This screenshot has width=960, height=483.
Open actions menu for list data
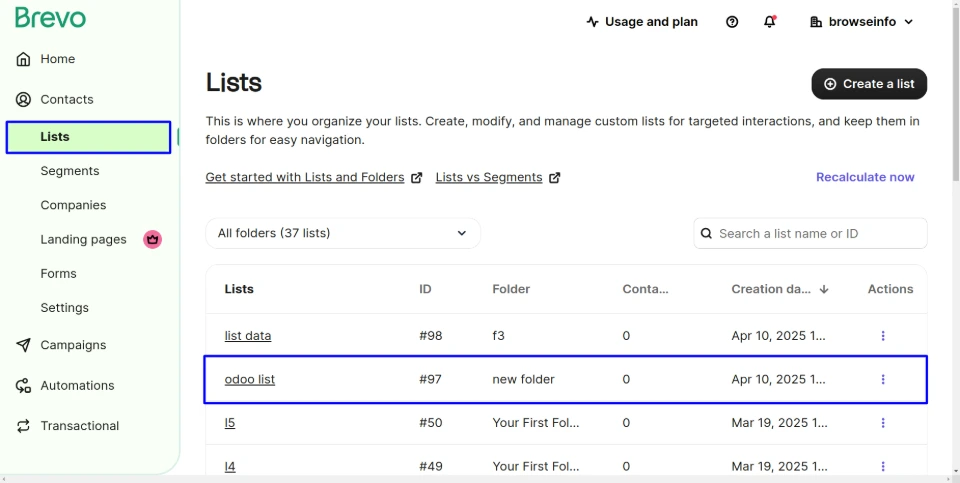coord(883,336)
